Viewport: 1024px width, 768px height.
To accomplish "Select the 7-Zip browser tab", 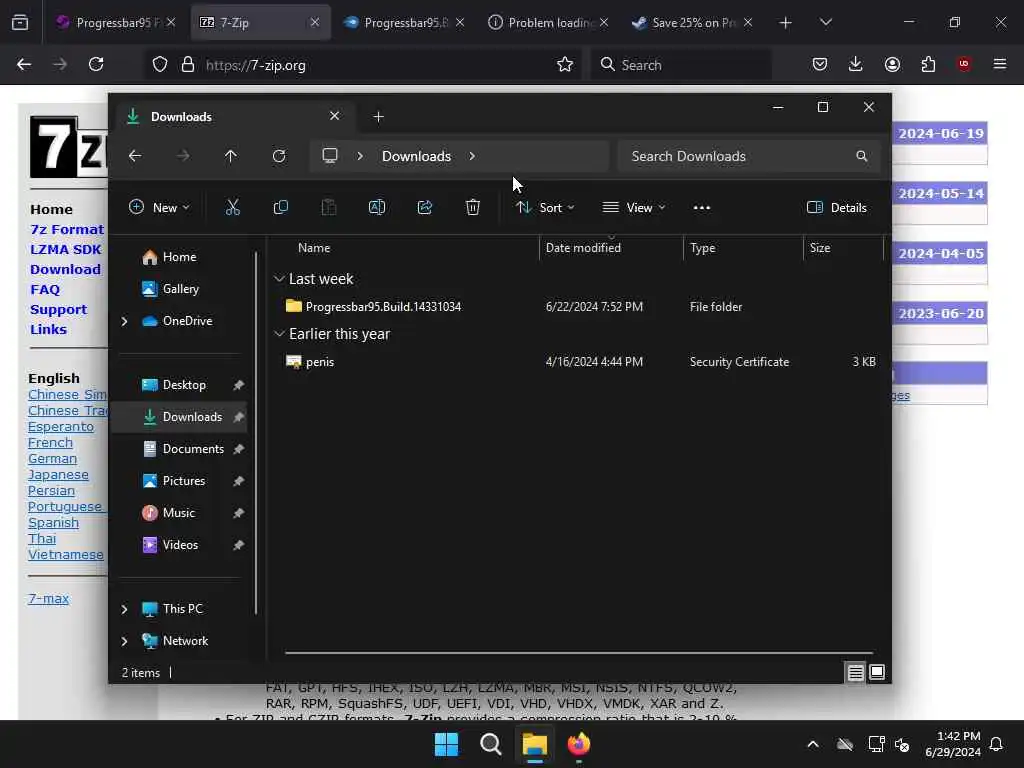I will (x=260, y=23).
